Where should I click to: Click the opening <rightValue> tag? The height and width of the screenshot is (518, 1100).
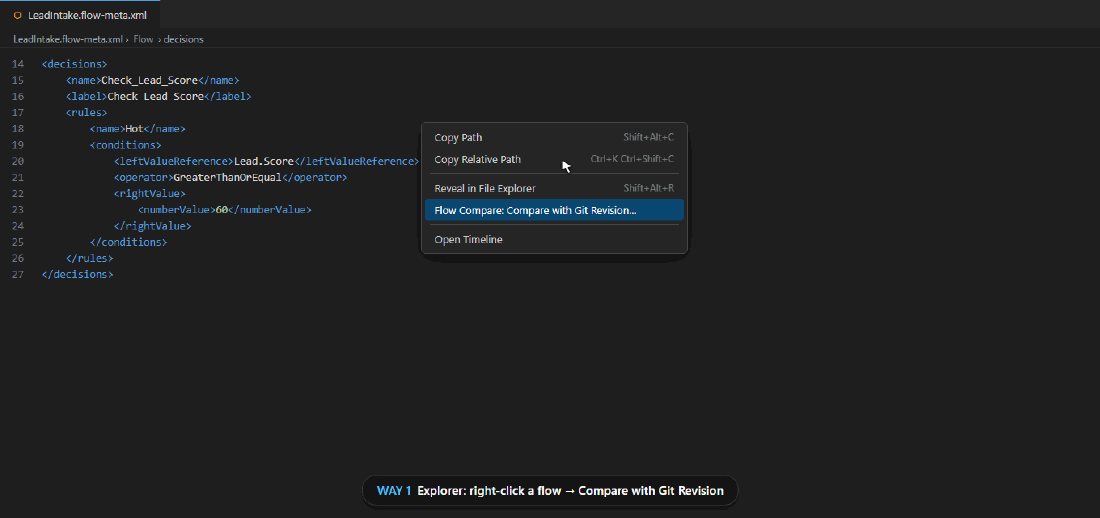(149, 194)
